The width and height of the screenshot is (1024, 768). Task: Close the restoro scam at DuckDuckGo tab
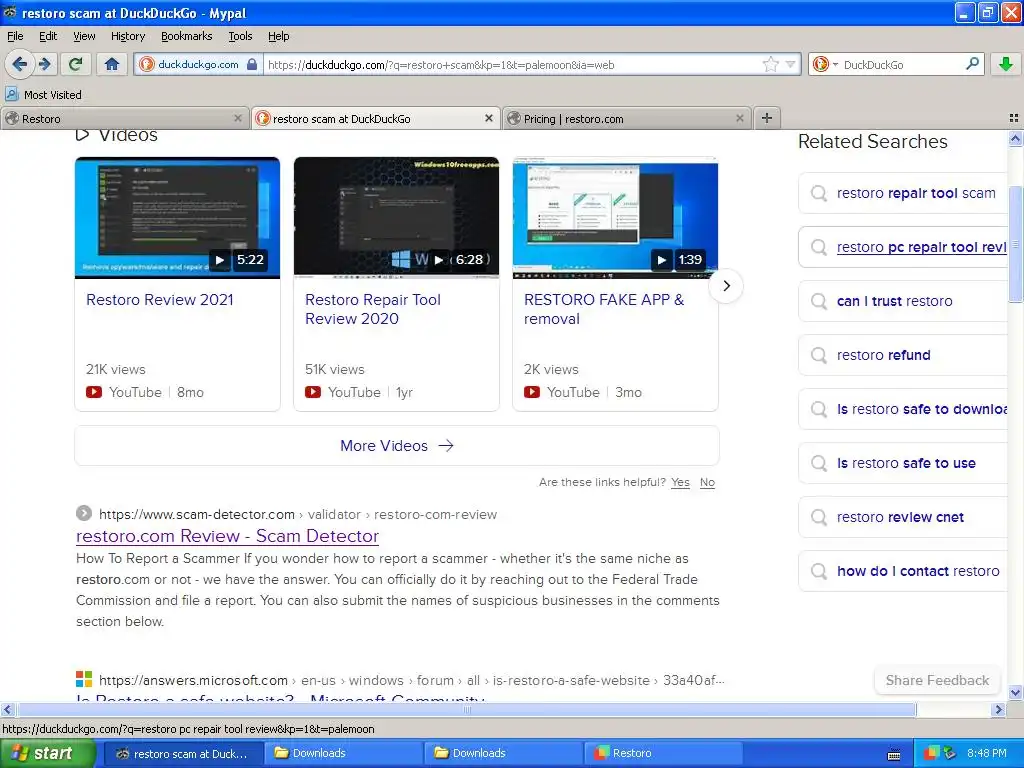coord(488,118)
